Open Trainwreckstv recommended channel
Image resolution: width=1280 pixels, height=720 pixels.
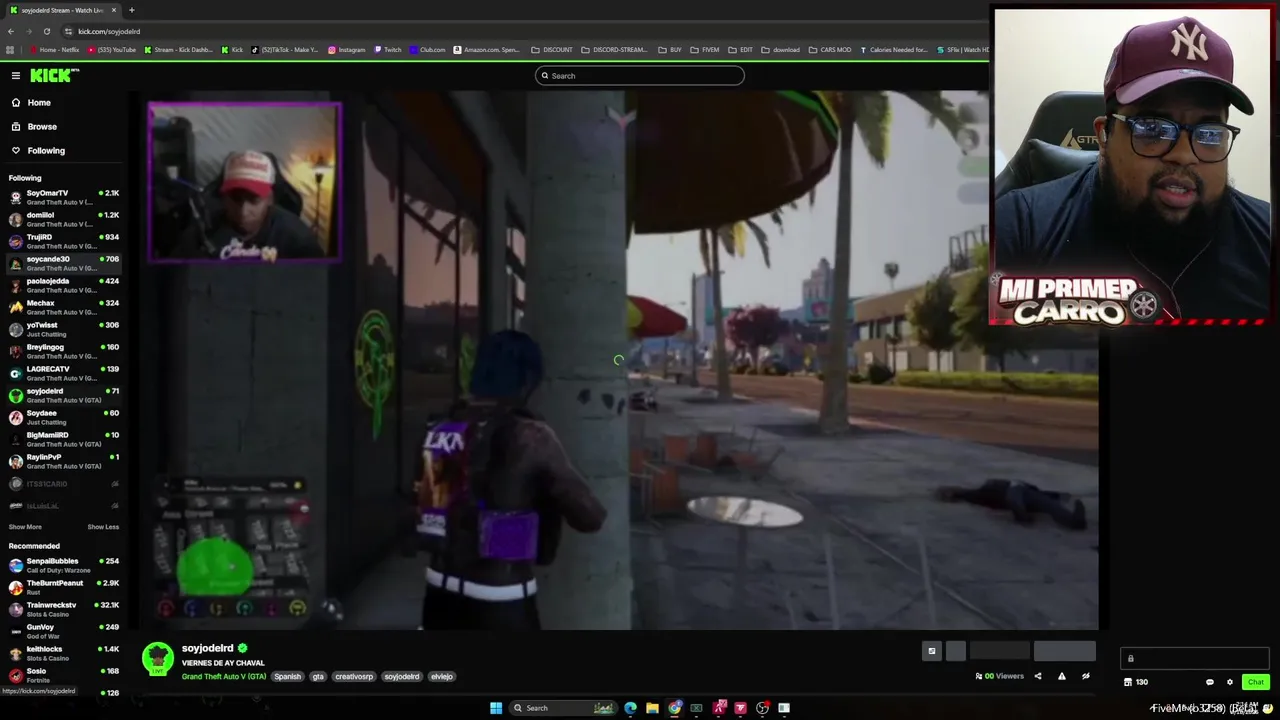(x=64, y=609)
